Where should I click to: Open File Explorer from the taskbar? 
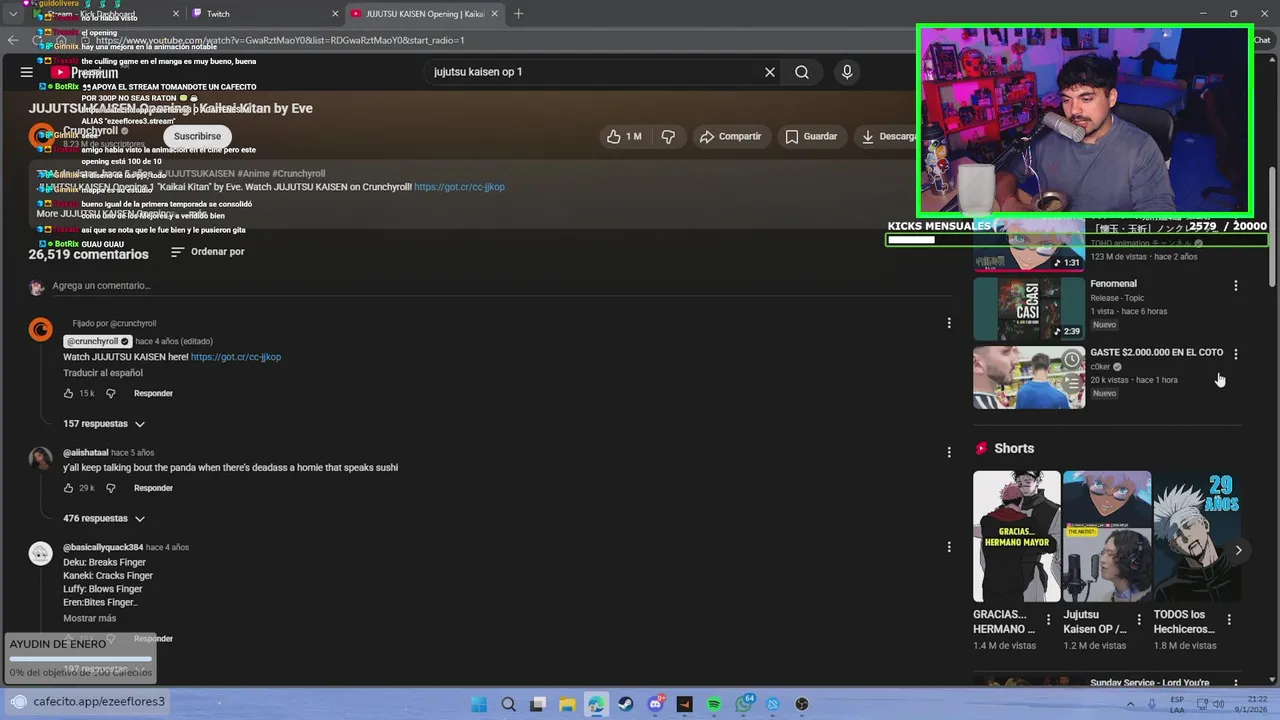click(x=567, y=704)
